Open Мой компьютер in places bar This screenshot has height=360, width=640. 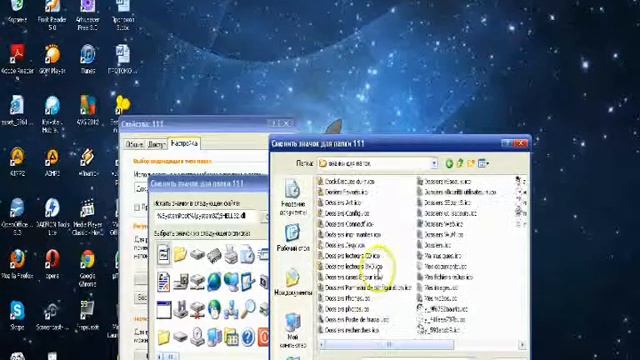293,331
